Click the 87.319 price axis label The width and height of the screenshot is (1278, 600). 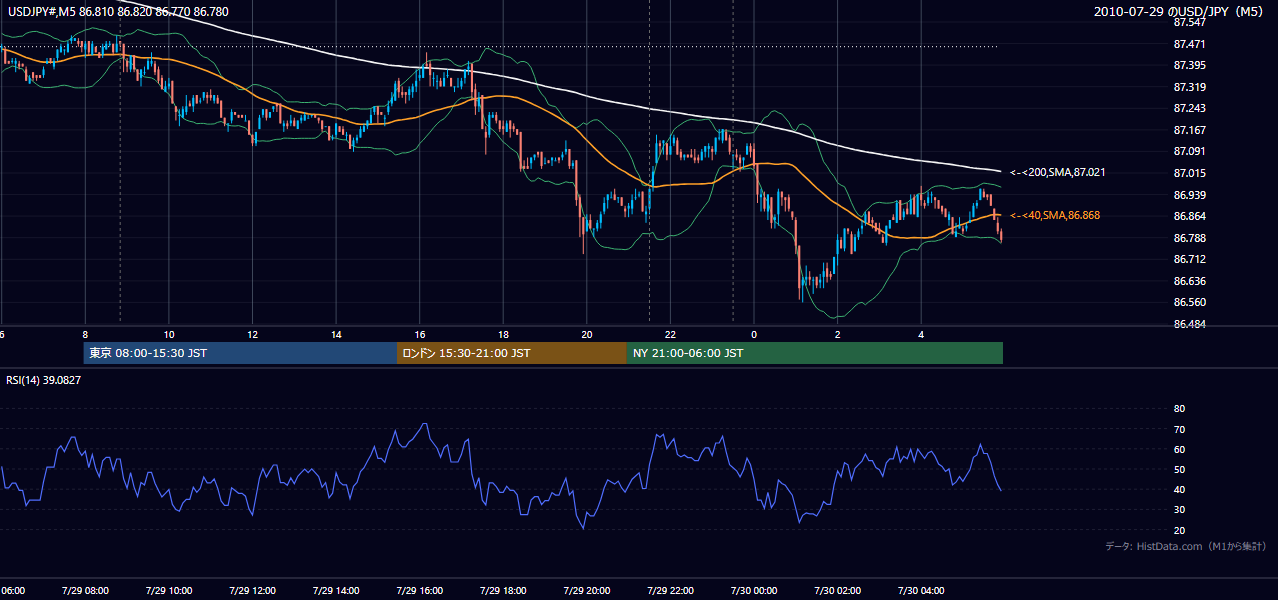(x=1189, y=87)
